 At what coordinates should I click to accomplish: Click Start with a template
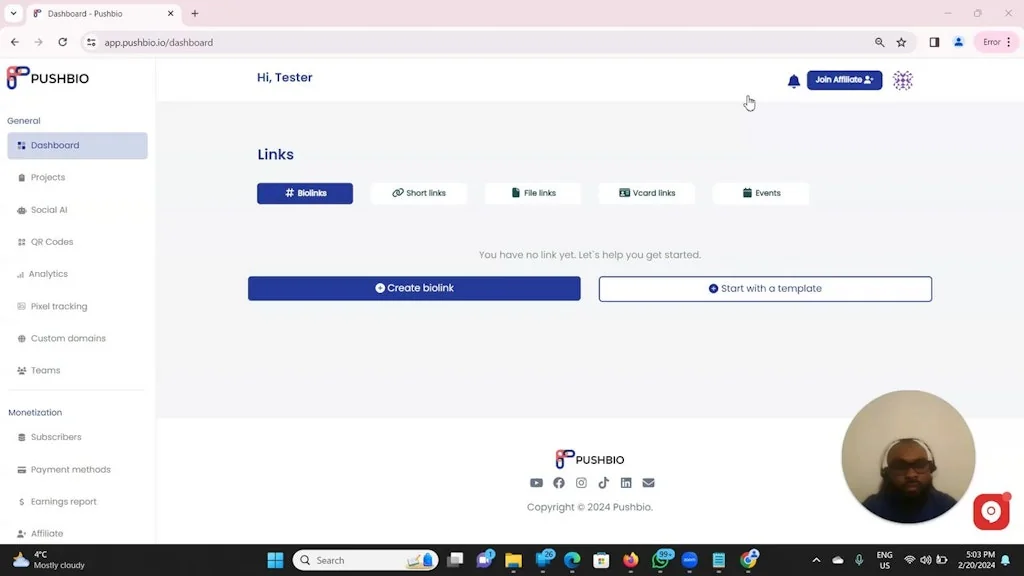tap(764, 288)
